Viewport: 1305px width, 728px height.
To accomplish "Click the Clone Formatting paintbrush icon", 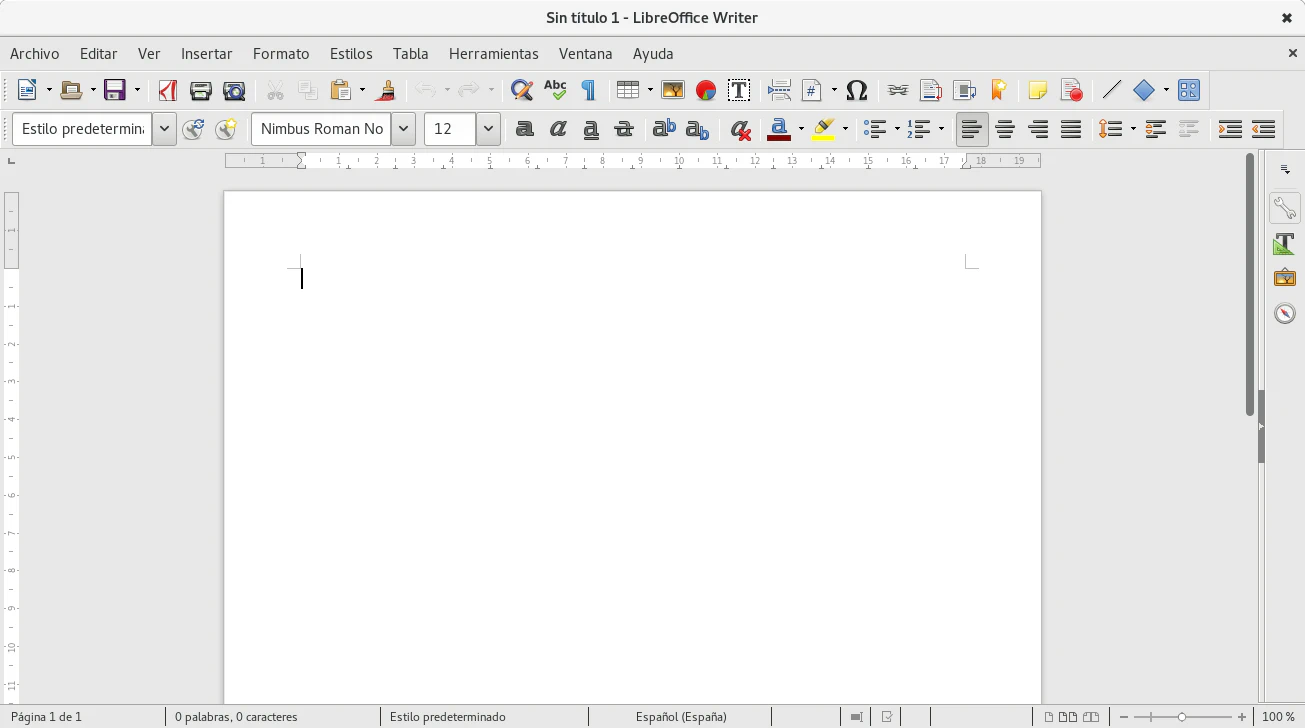I will (x=386, y=91).
